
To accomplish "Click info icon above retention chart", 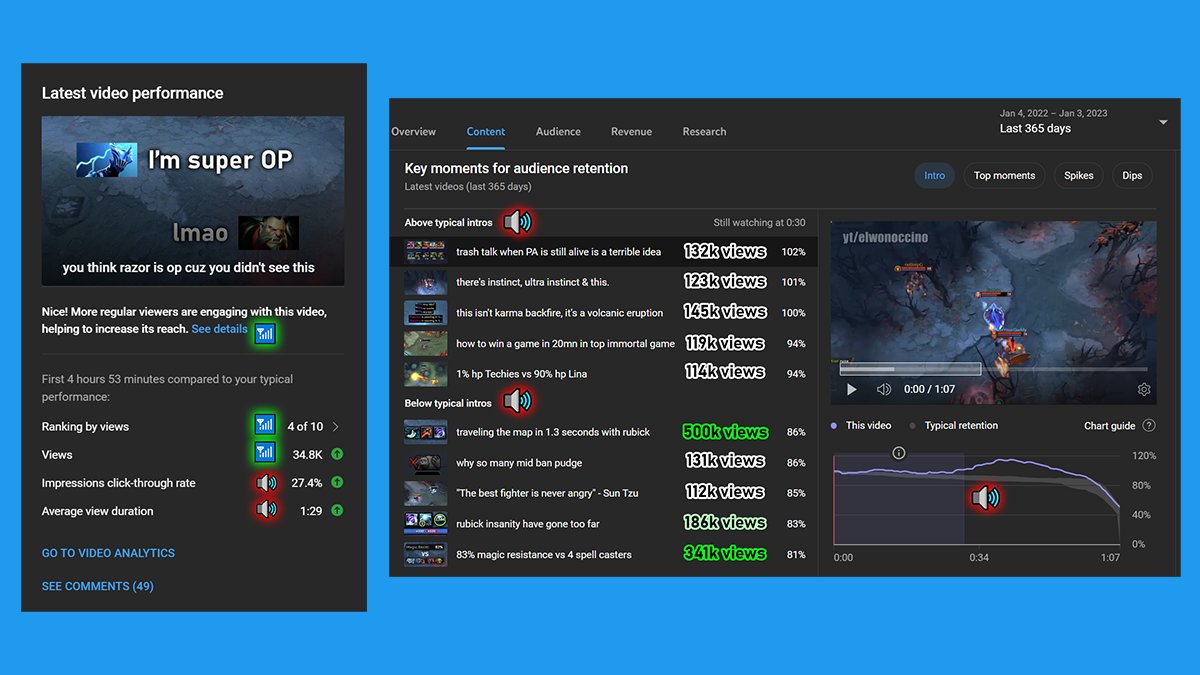I will tap(898, 453).
